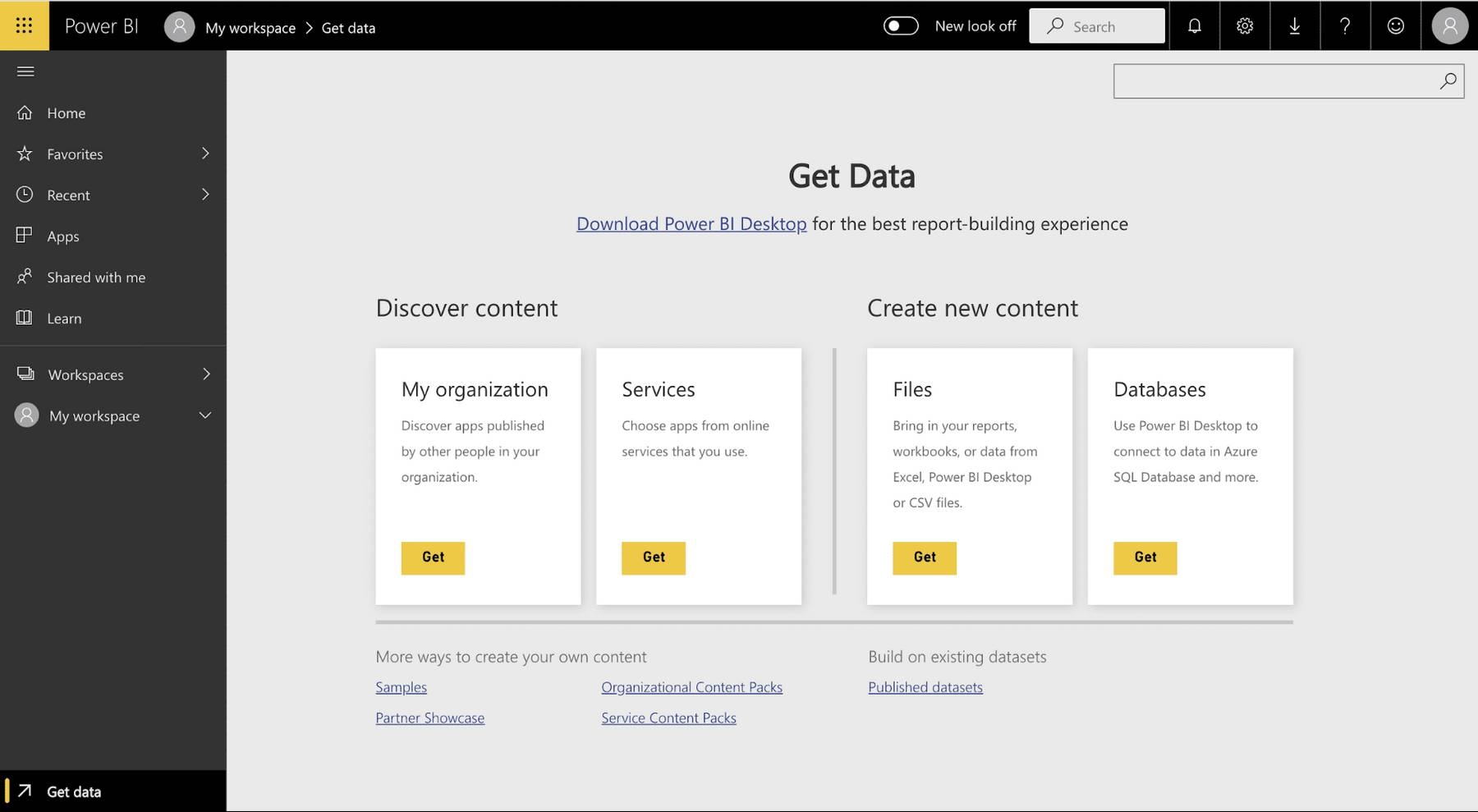Open Shared with me in sidebar
This screenshot has width=1478, height=812.
coord(95,278)
